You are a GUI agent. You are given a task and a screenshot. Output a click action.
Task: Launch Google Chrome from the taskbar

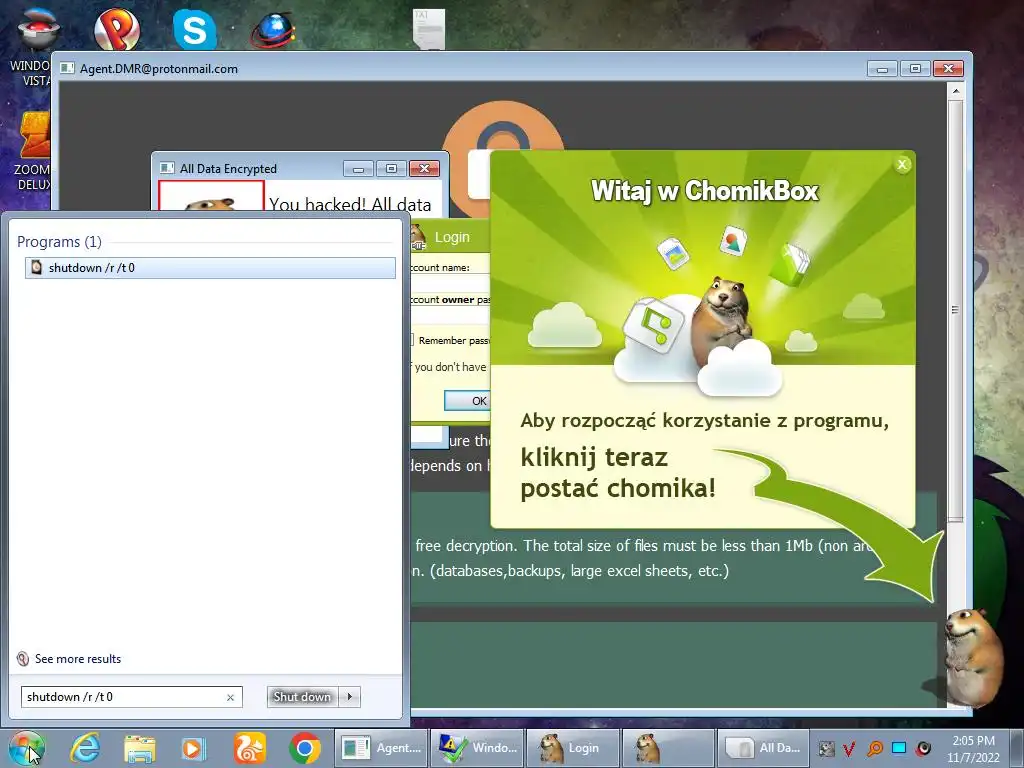[304, 748]
